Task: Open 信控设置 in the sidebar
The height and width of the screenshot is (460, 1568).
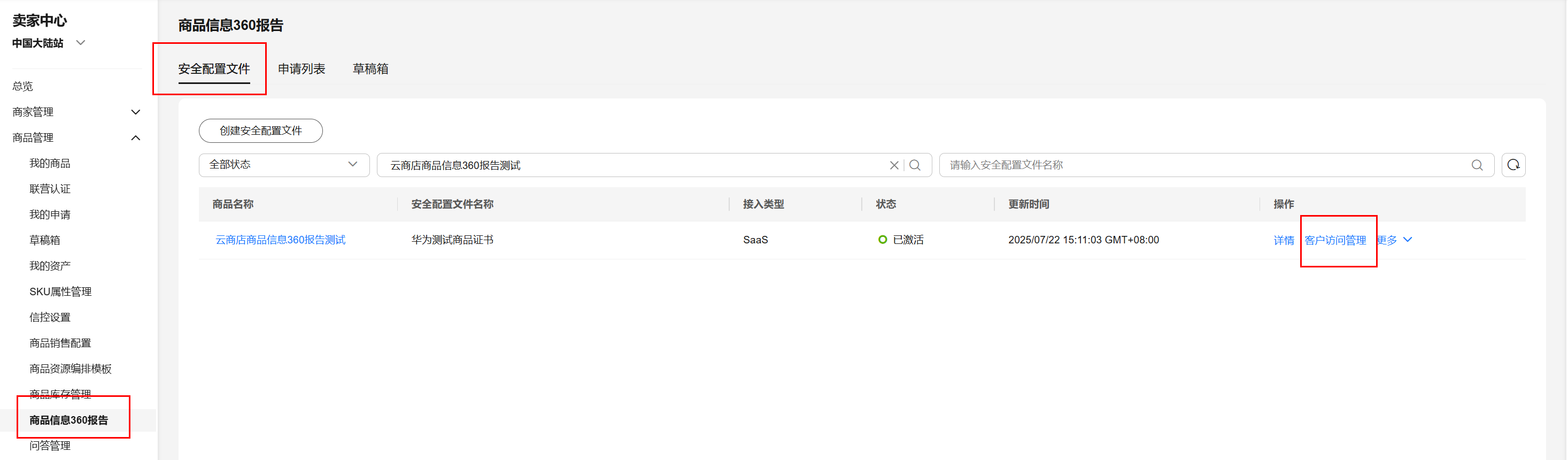Action: coord(50,317)
